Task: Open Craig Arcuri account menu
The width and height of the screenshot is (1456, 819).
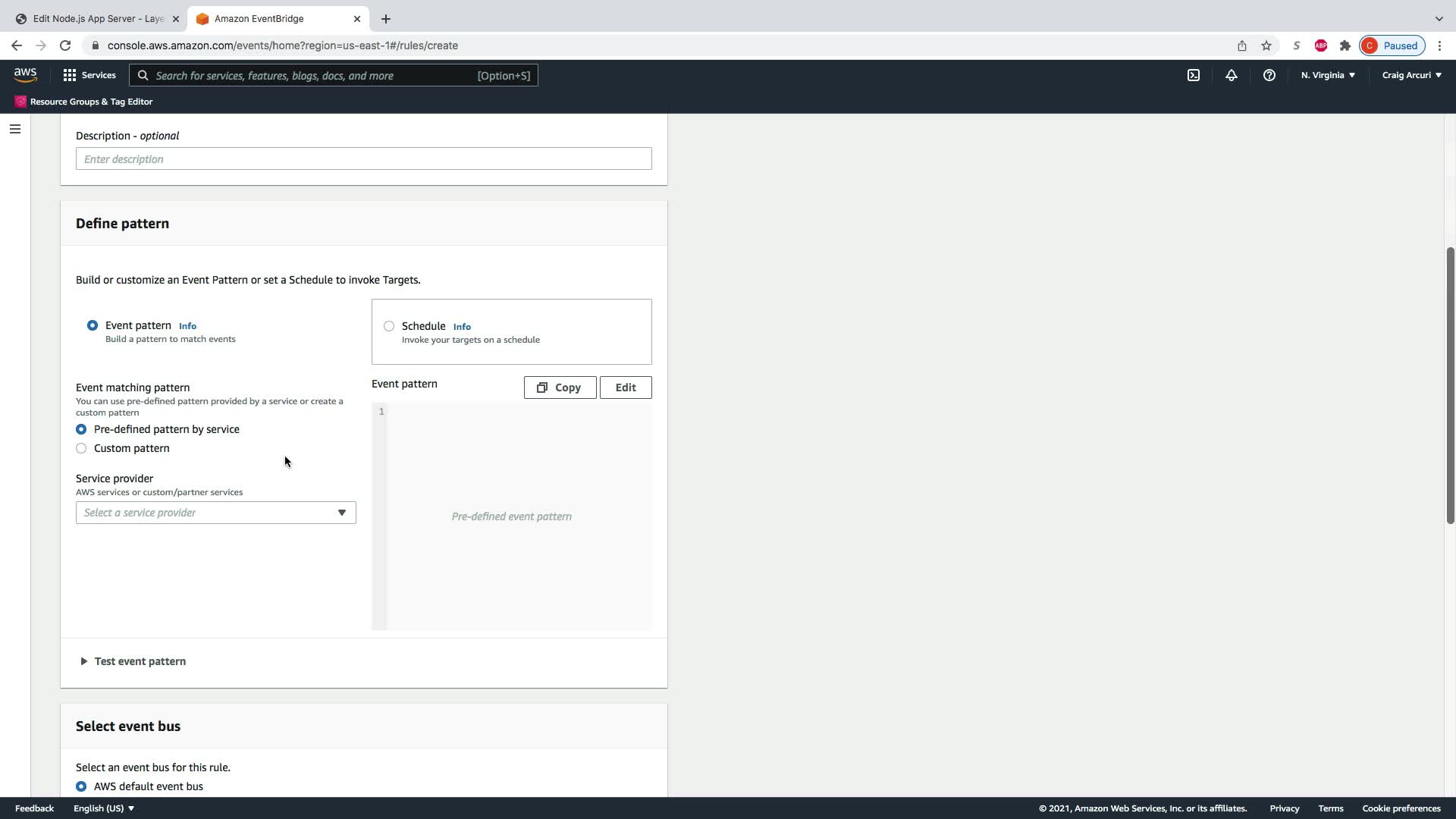Action: coord(1411,75)
